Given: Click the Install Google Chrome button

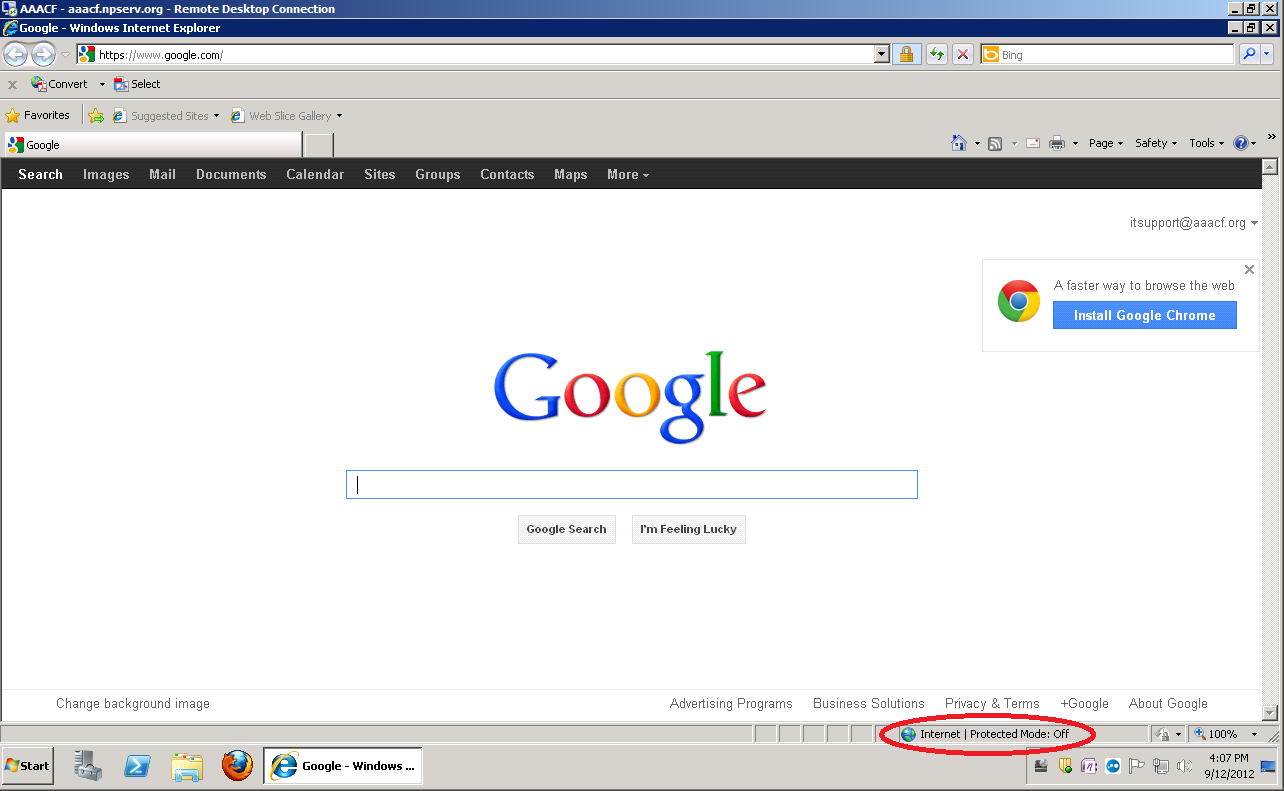Looking at the screenshot, I should point(1145,315).
